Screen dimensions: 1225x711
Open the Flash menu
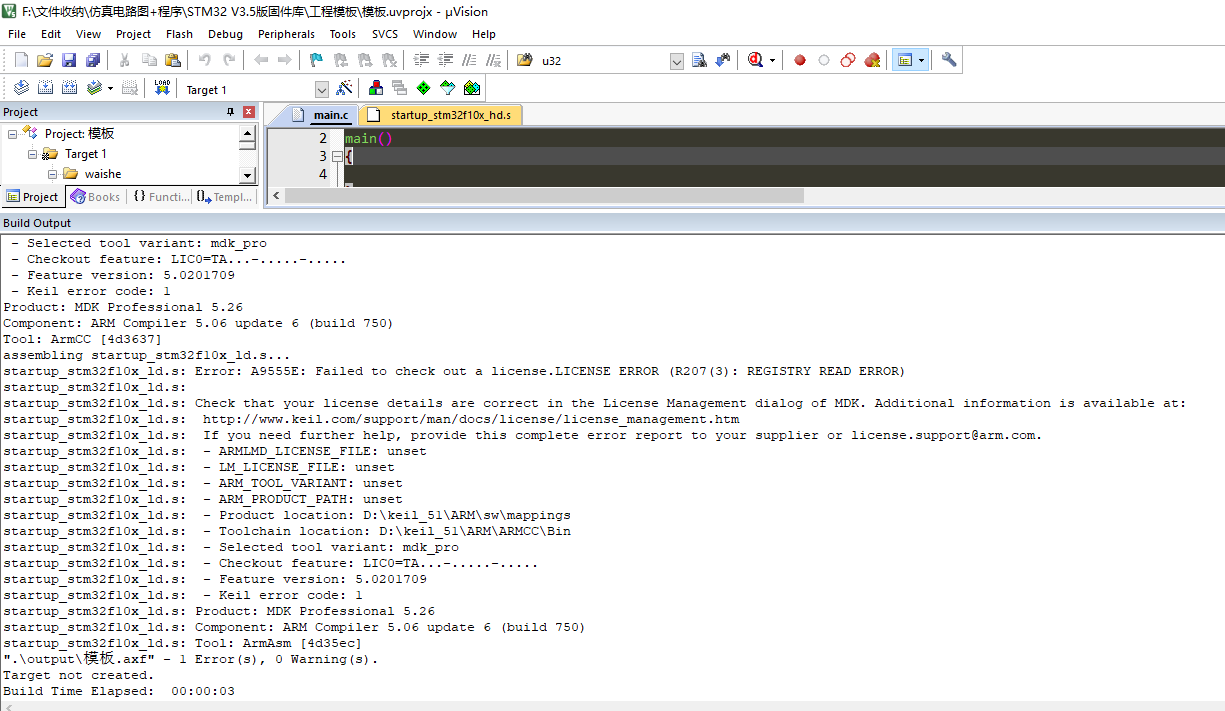tap(179, 34)
